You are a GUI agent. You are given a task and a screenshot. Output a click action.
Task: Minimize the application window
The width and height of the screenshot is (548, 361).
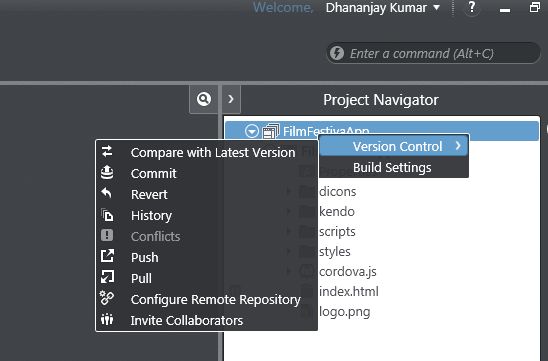tap(505, 10)
